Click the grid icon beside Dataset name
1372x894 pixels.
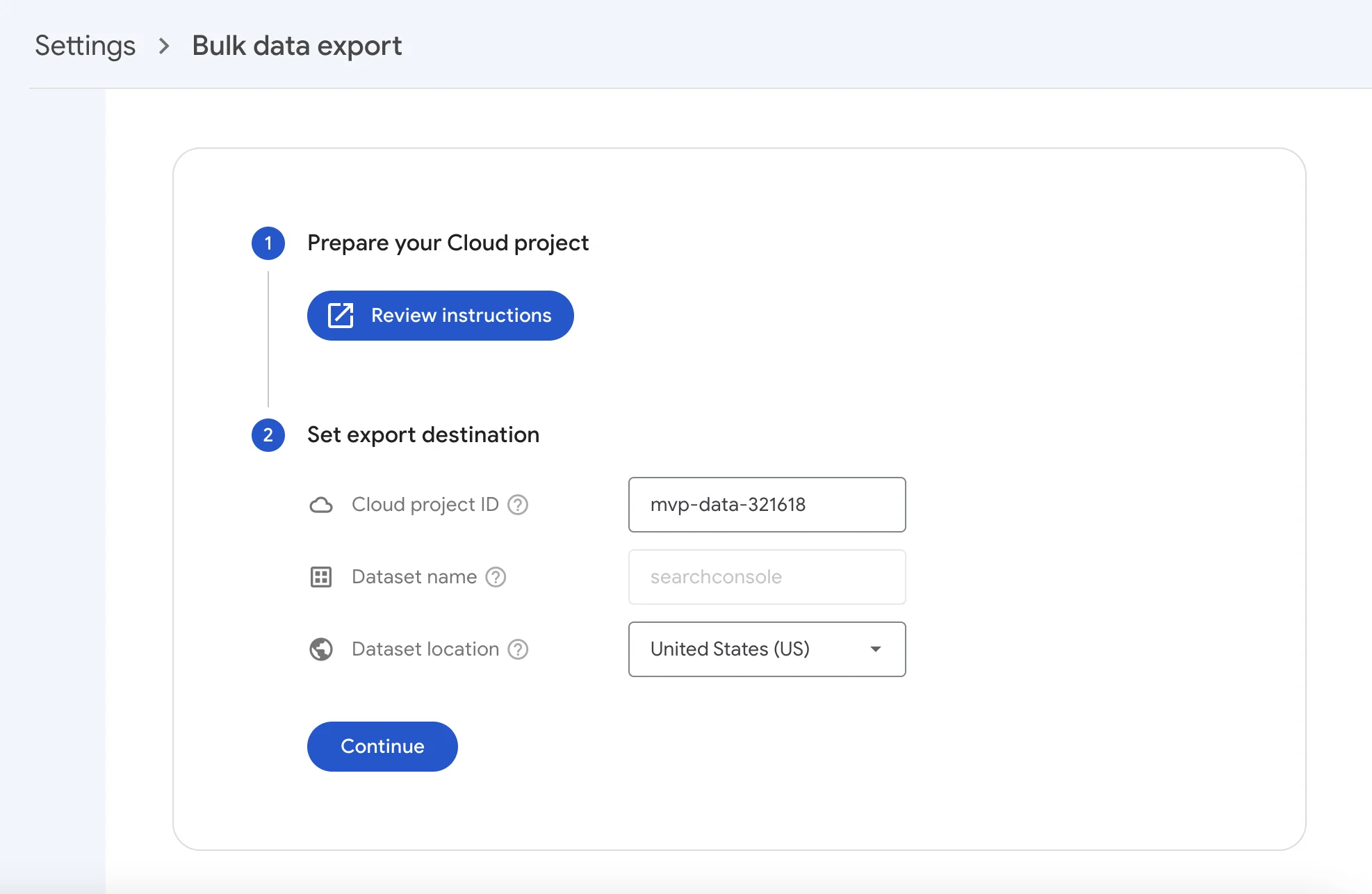coord(320,577)
